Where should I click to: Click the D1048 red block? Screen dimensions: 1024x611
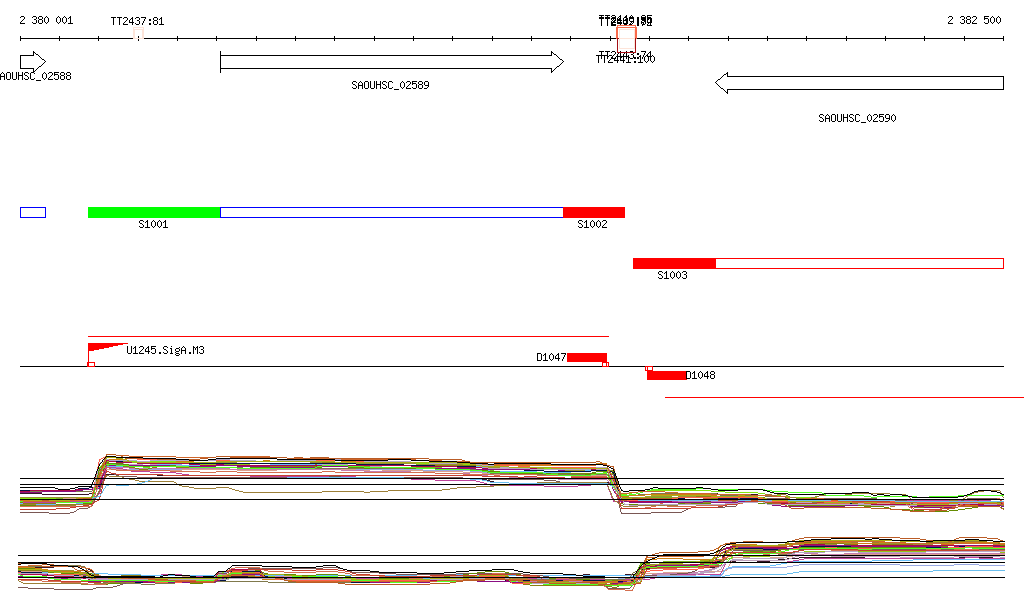[666, 375]
